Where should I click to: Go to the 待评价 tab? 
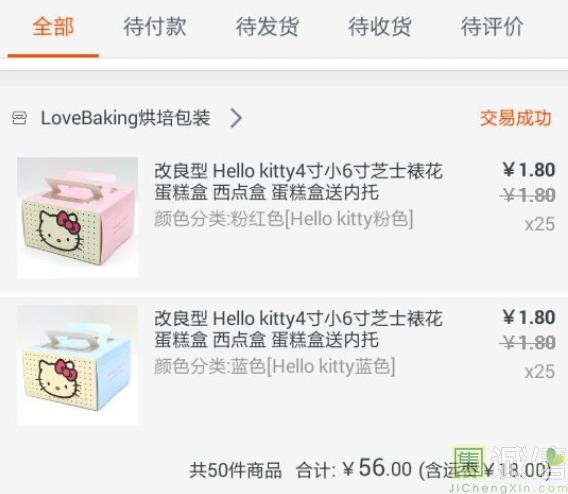(x=492, y=27)
